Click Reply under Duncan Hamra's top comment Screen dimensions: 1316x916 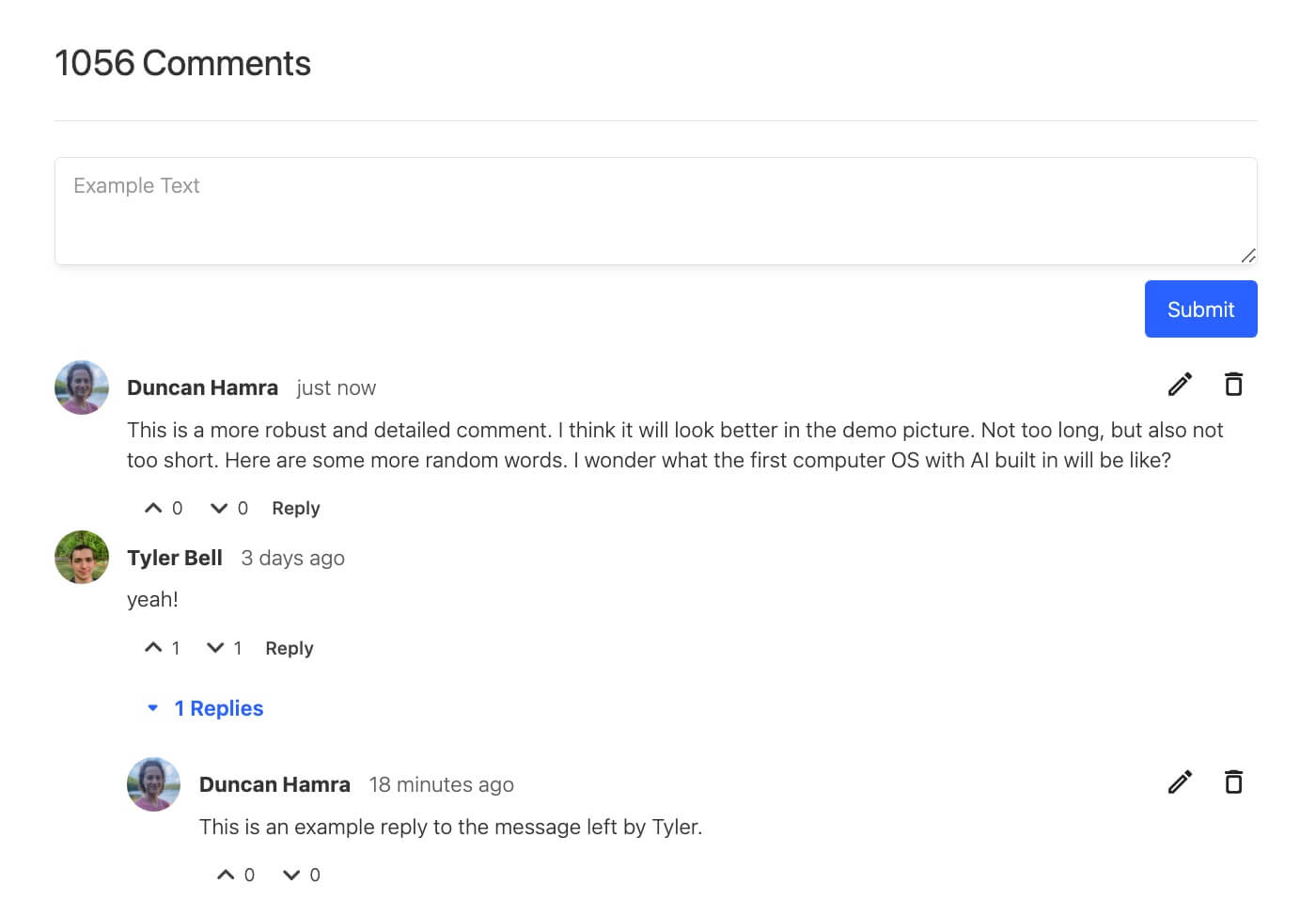[295, 509]
